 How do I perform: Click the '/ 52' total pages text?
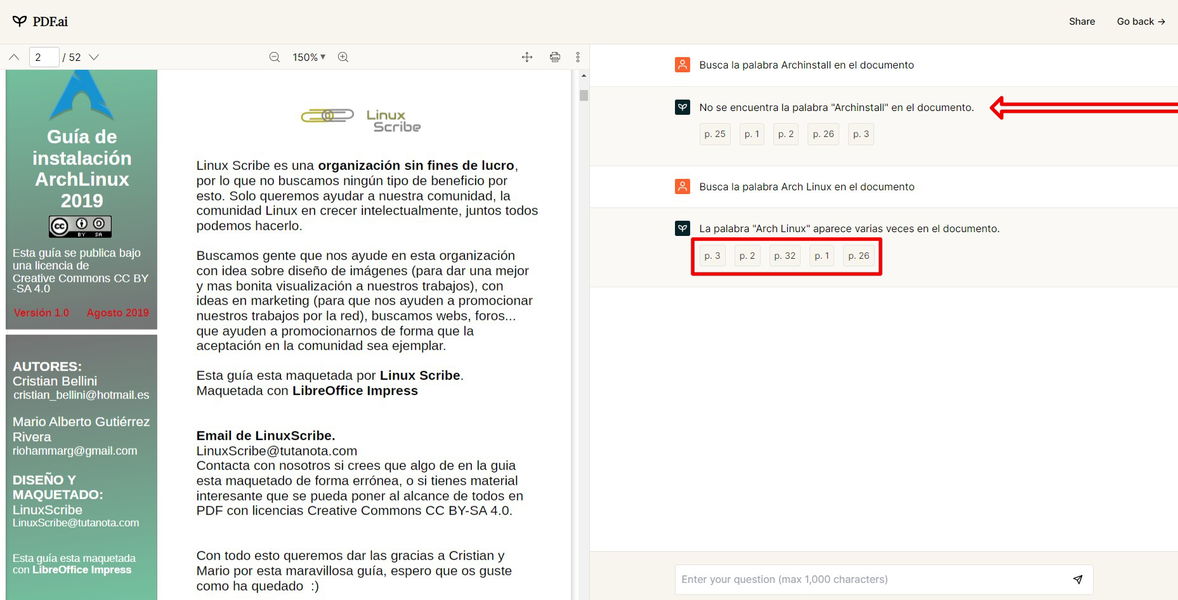pos(71,57)
